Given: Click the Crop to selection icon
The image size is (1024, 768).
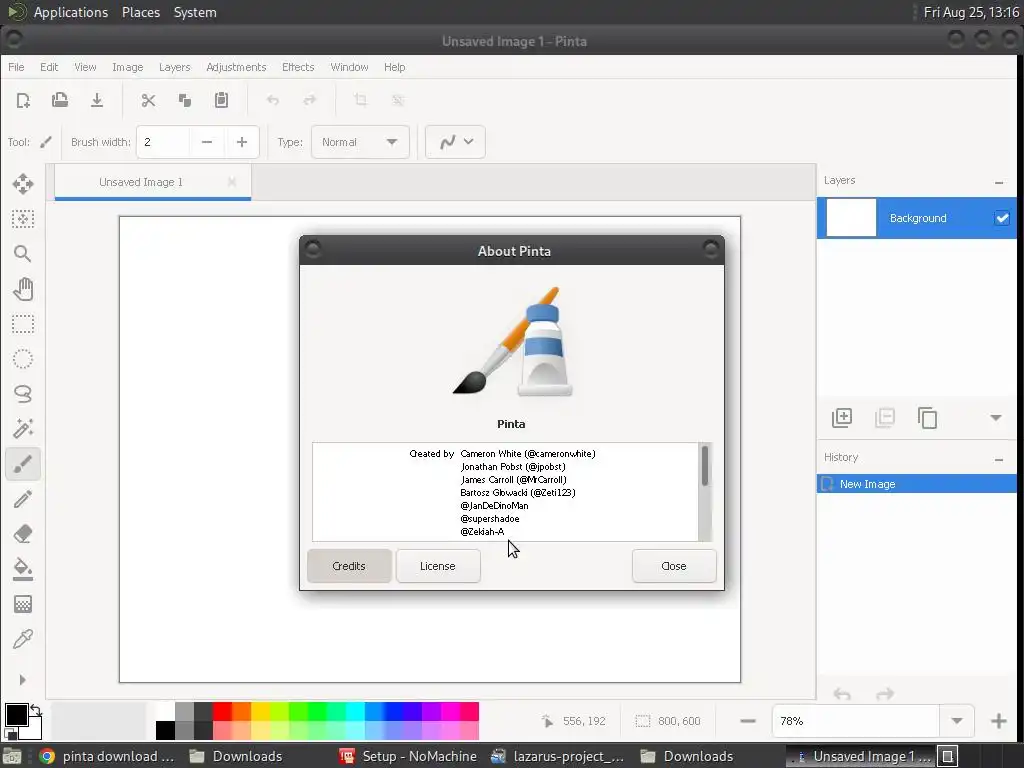Looking at the screenshot, I should click(360, 100).
